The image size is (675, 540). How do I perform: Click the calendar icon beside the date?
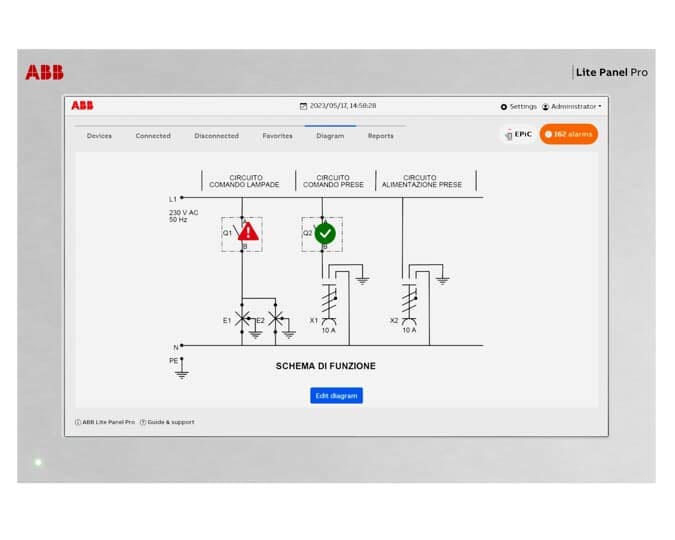[x=303, y=106]
